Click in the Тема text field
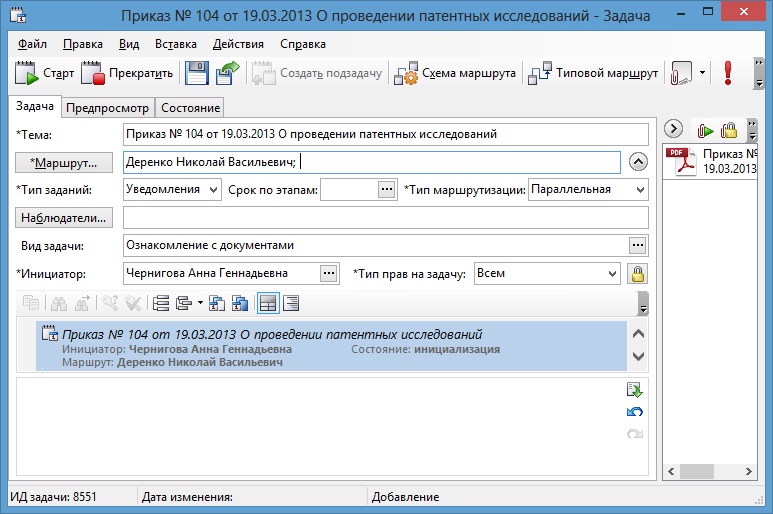773x514 pixels. click(x=385, y=134)
